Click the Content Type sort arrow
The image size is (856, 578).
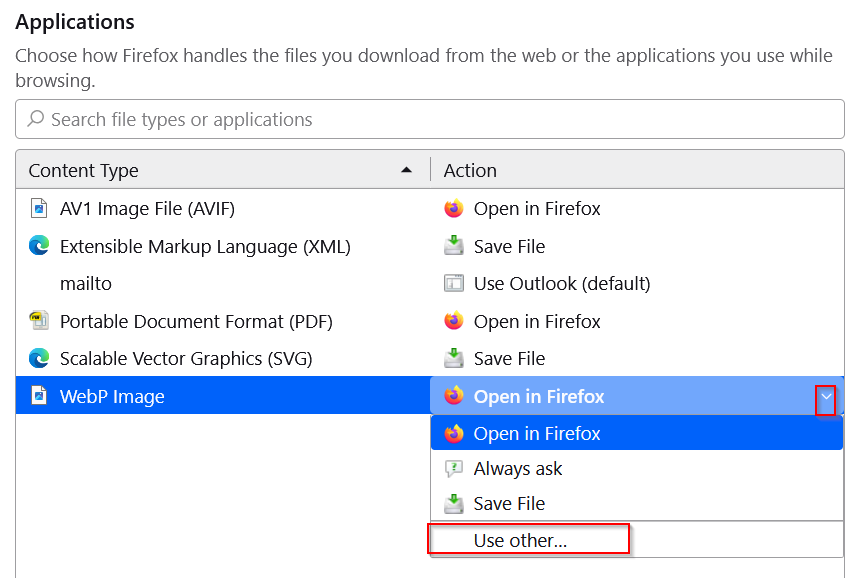406,170
